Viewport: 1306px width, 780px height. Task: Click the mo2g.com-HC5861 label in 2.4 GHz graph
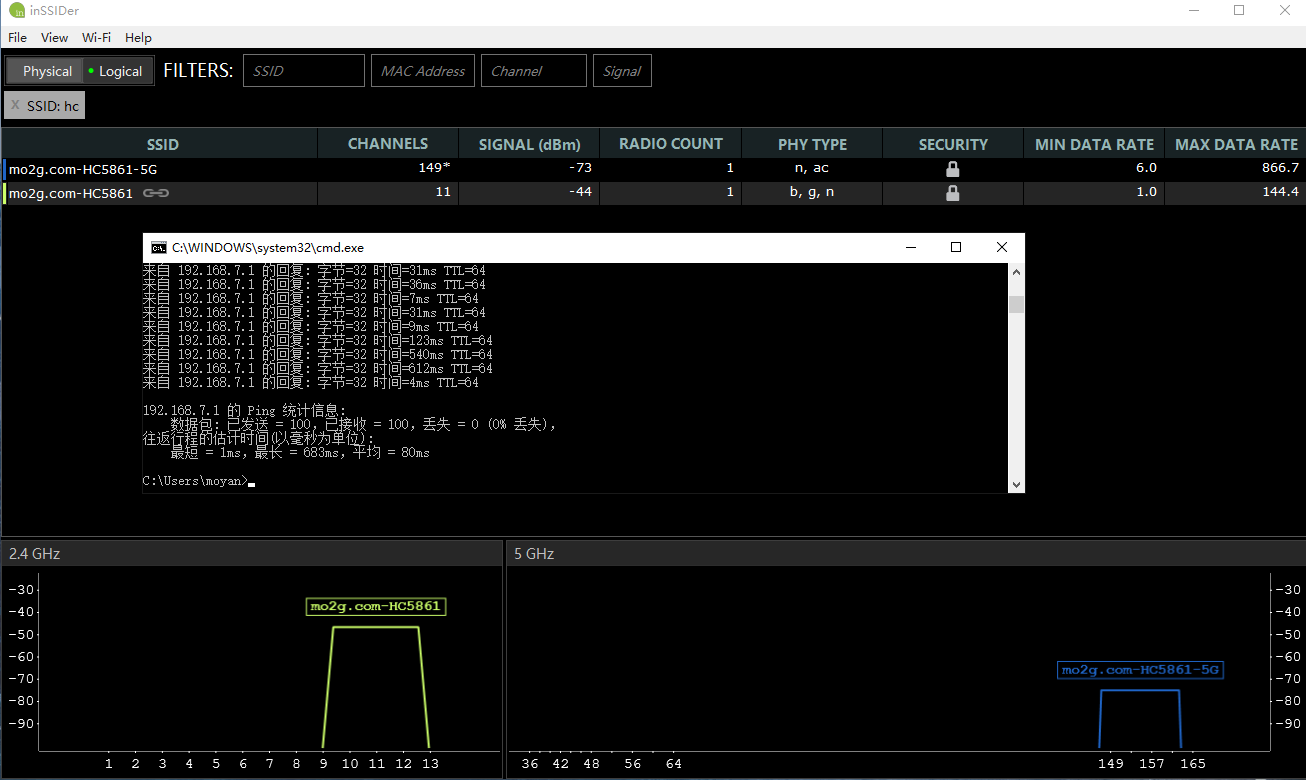(375, 606)
